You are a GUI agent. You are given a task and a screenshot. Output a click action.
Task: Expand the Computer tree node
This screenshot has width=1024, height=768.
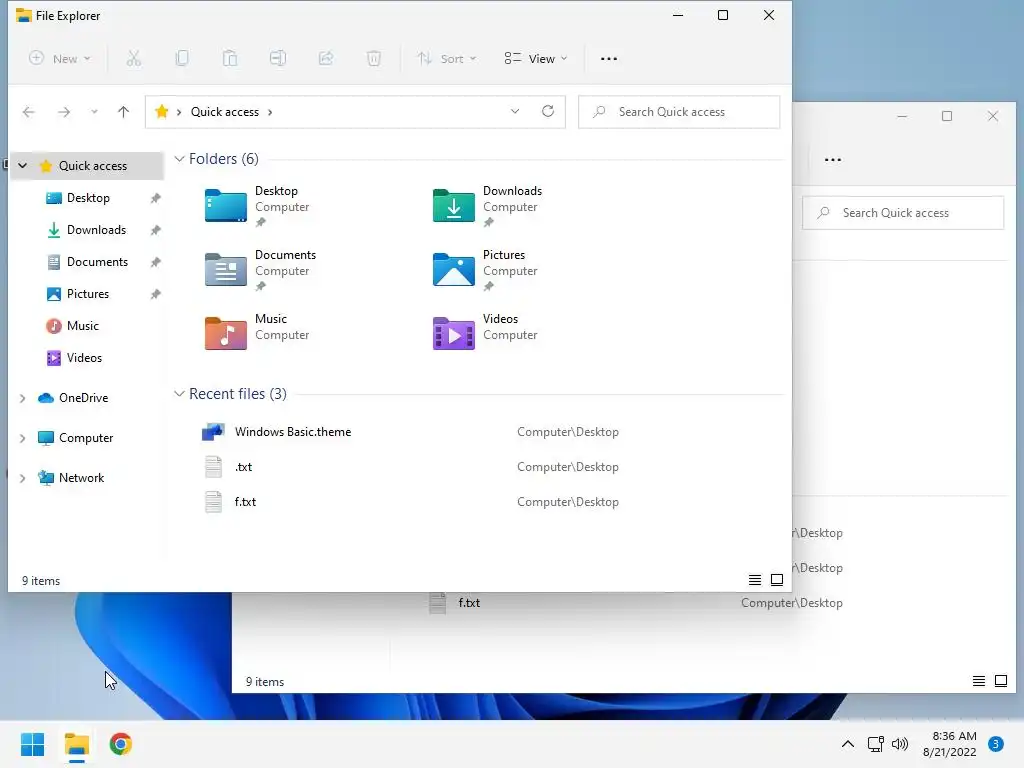(x=22, y=438)
